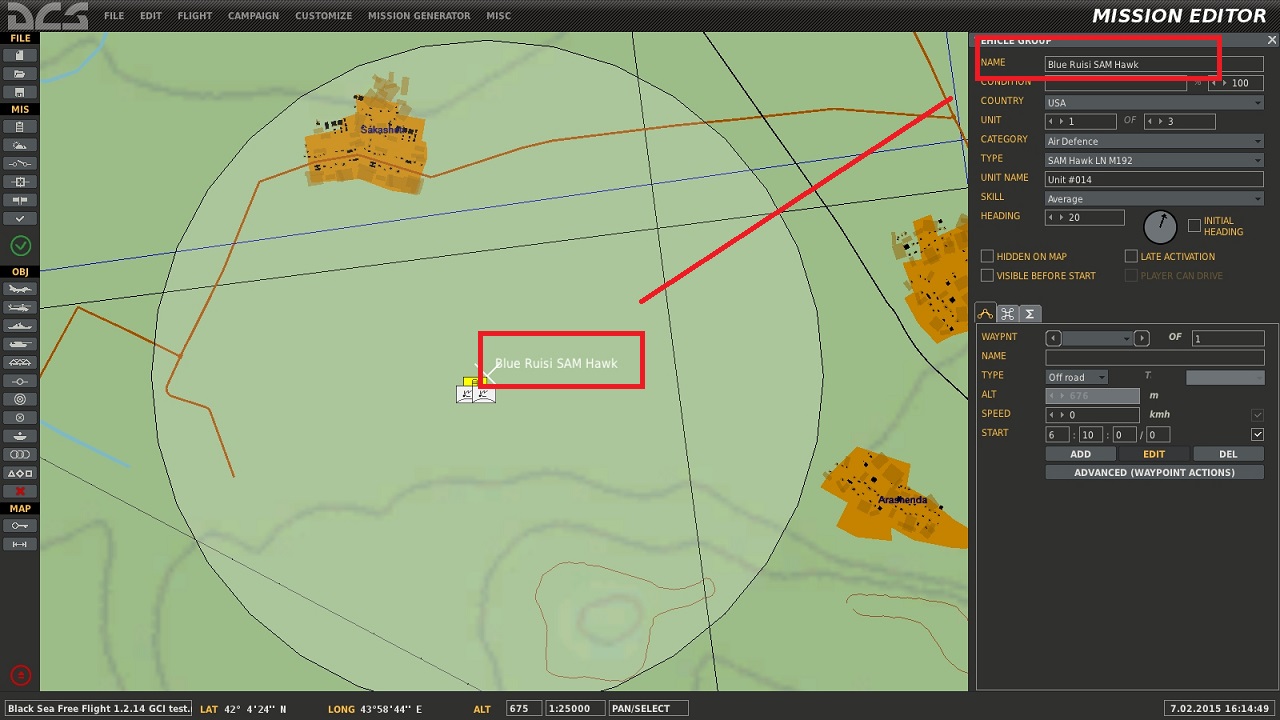The image size is (1280, 720).
Task: Select the helicopter group placement tool
Action: [x=20, y=307]
